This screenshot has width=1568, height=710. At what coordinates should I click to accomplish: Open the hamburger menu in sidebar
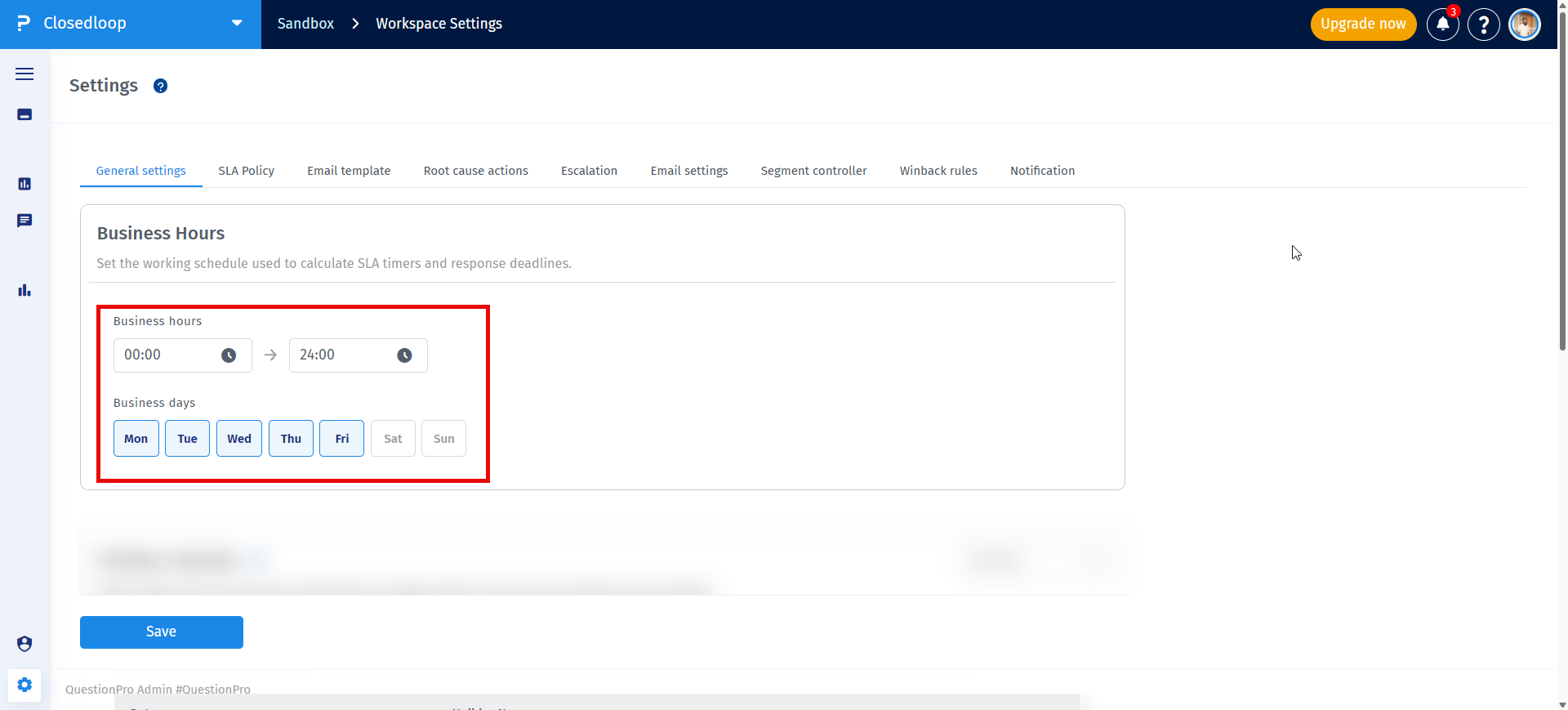click(x=24, y=74)
